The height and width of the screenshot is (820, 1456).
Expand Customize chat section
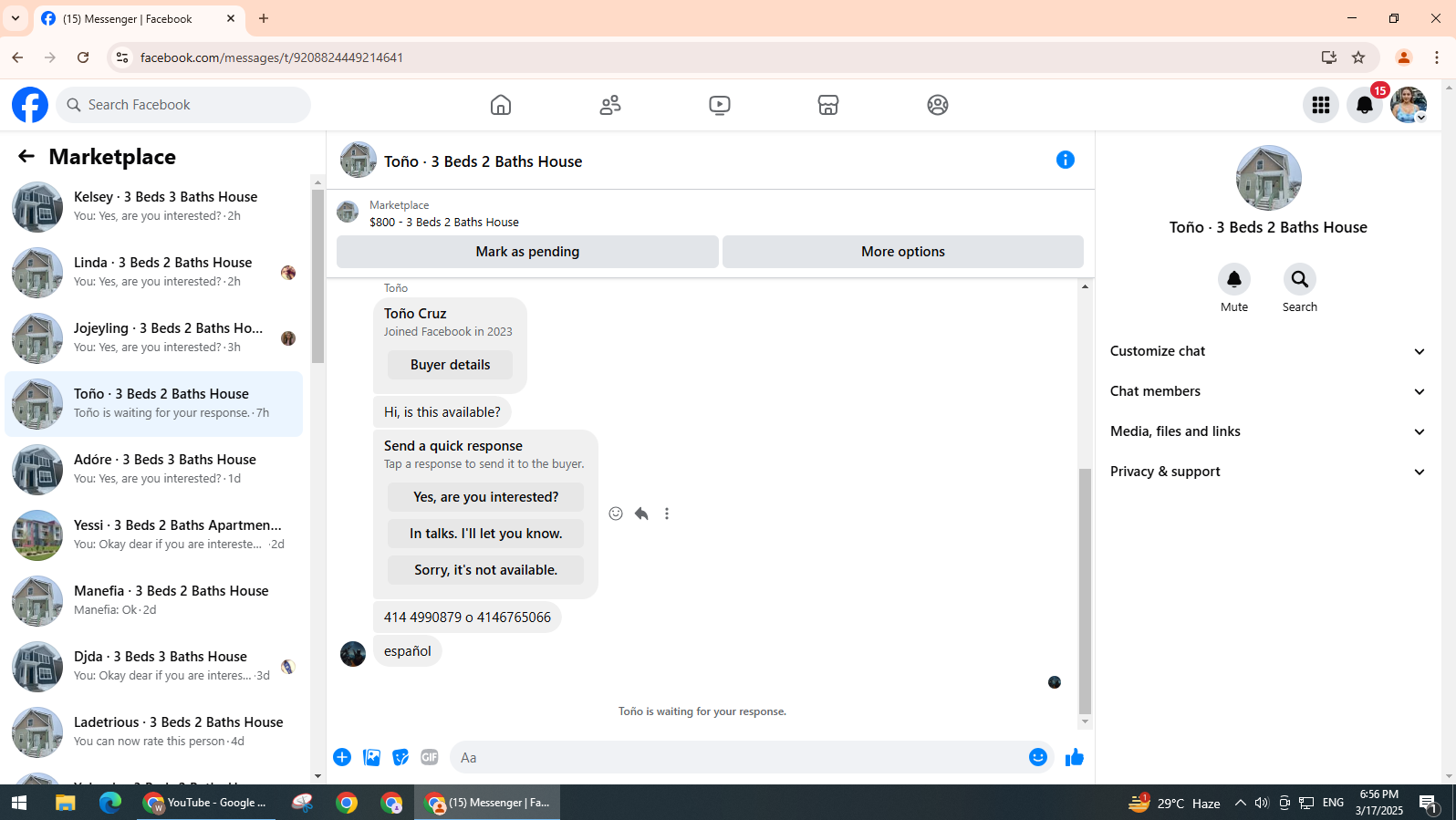click(x=1268, y=351)
